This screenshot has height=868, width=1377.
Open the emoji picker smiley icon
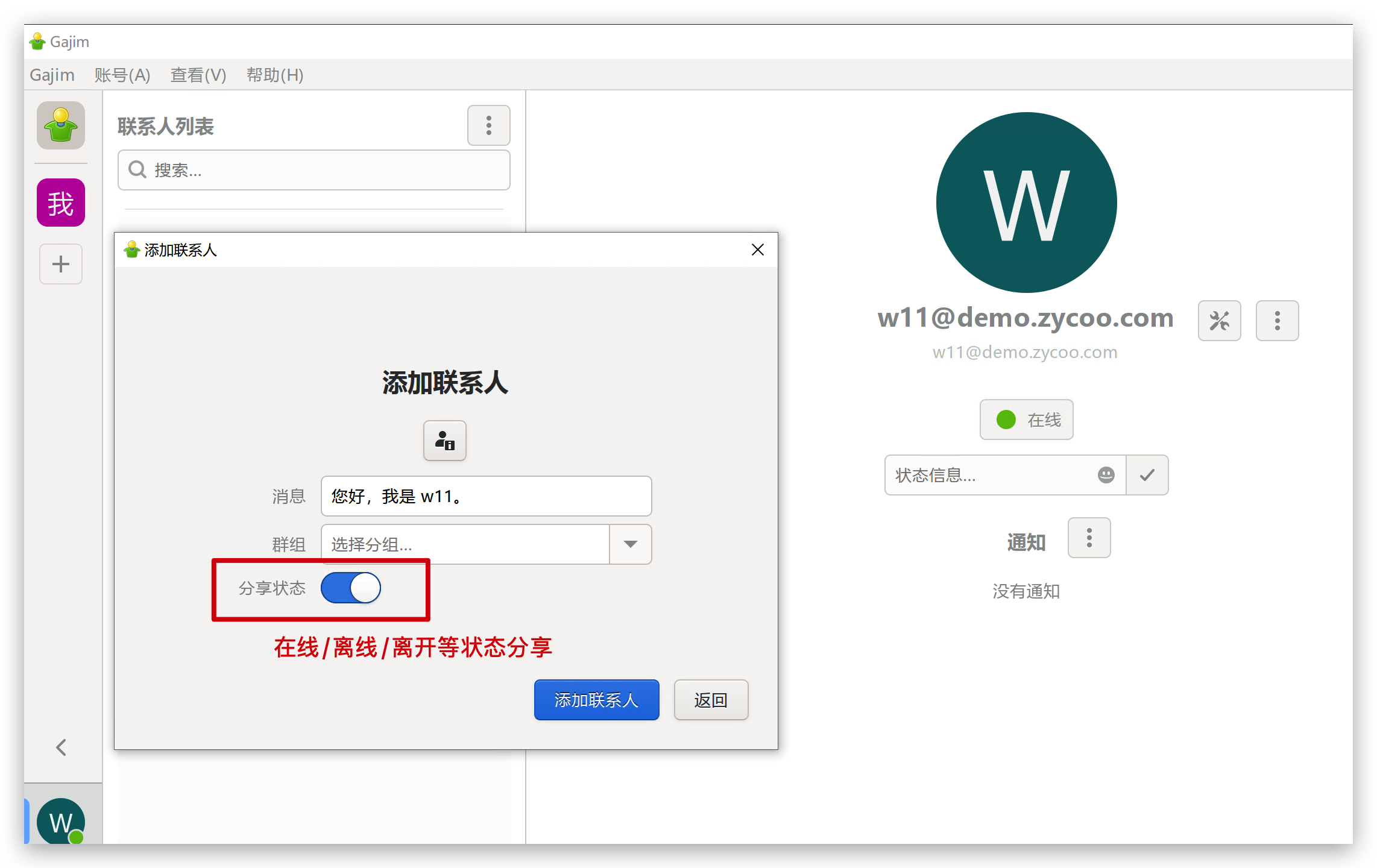pyautogui.click(x=1106, y=475)
